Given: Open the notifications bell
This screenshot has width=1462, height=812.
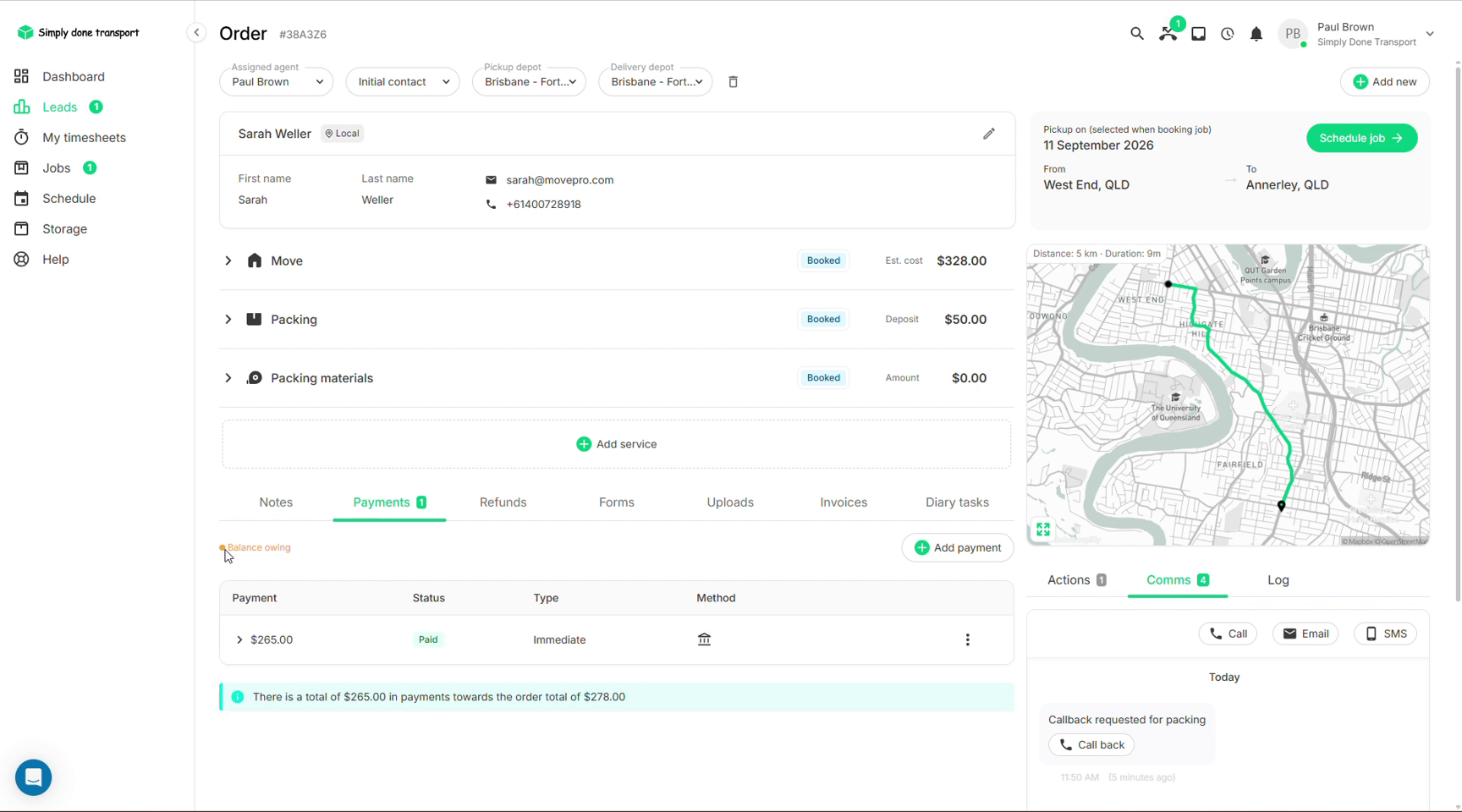Looking at the screenshot, I should (x=1256, y=34).
